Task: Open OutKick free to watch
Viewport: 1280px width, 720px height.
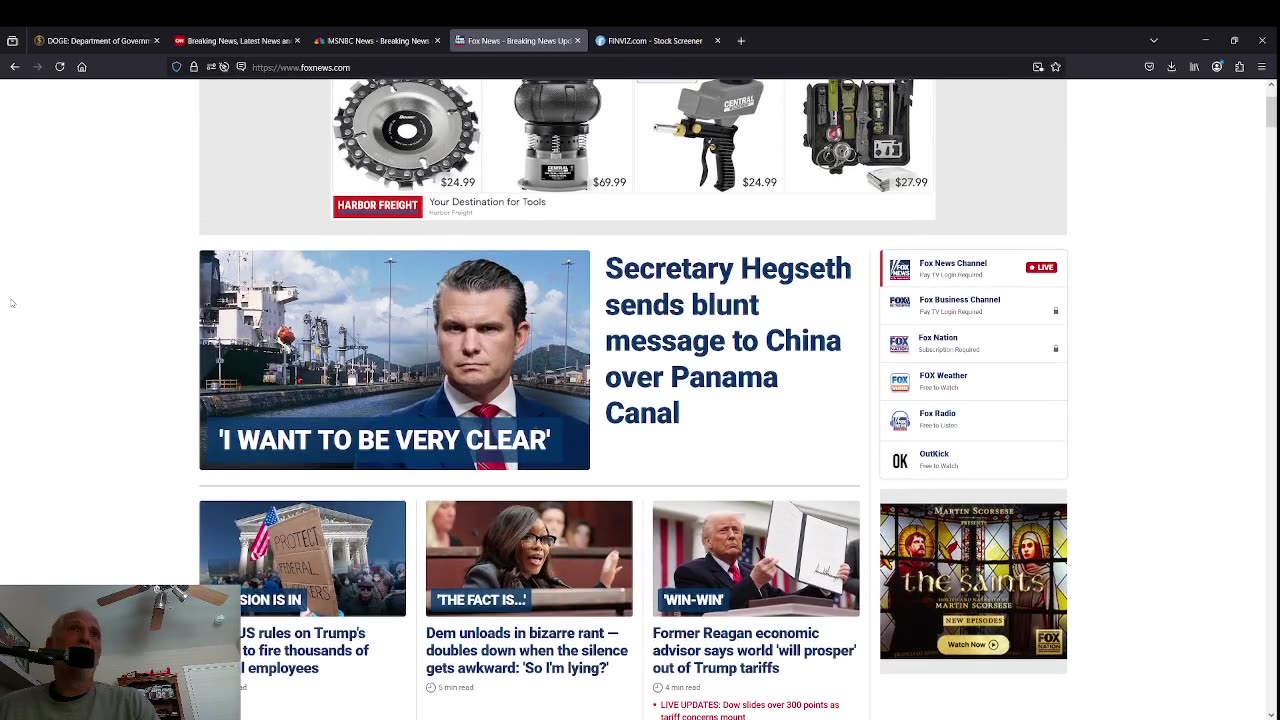Action: [972, 459]
